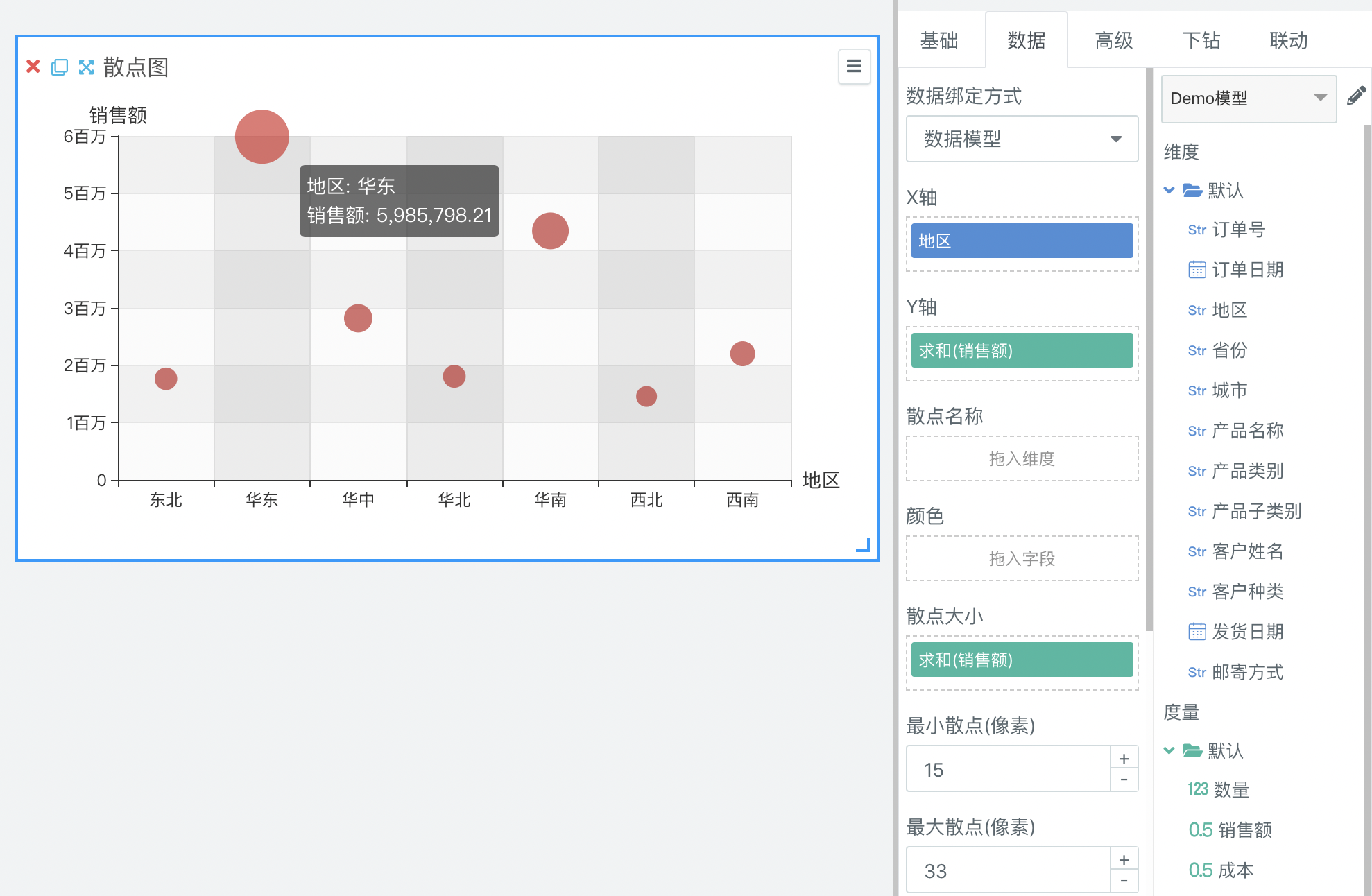This screenshot has width=1372, height=896.
Task: Click the Str type icon beside 订单号
Action: pos(1197,230)
